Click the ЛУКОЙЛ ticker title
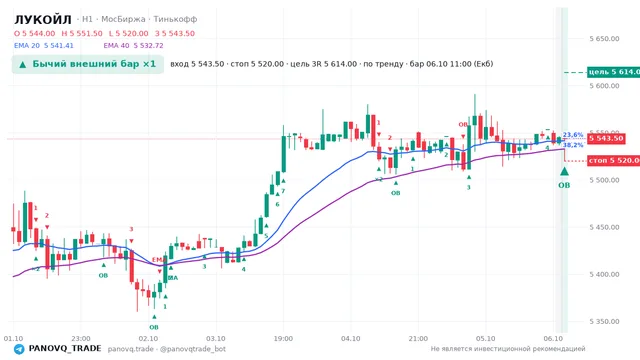This screenshot has height=360, width=640. (43, 19)
